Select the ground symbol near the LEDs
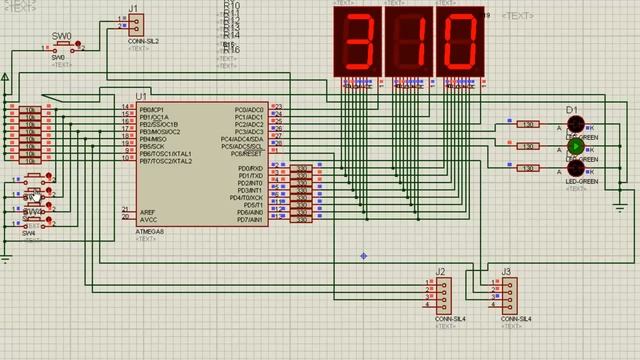This screenshot has width=640, height=360. [x=620, y=208]
